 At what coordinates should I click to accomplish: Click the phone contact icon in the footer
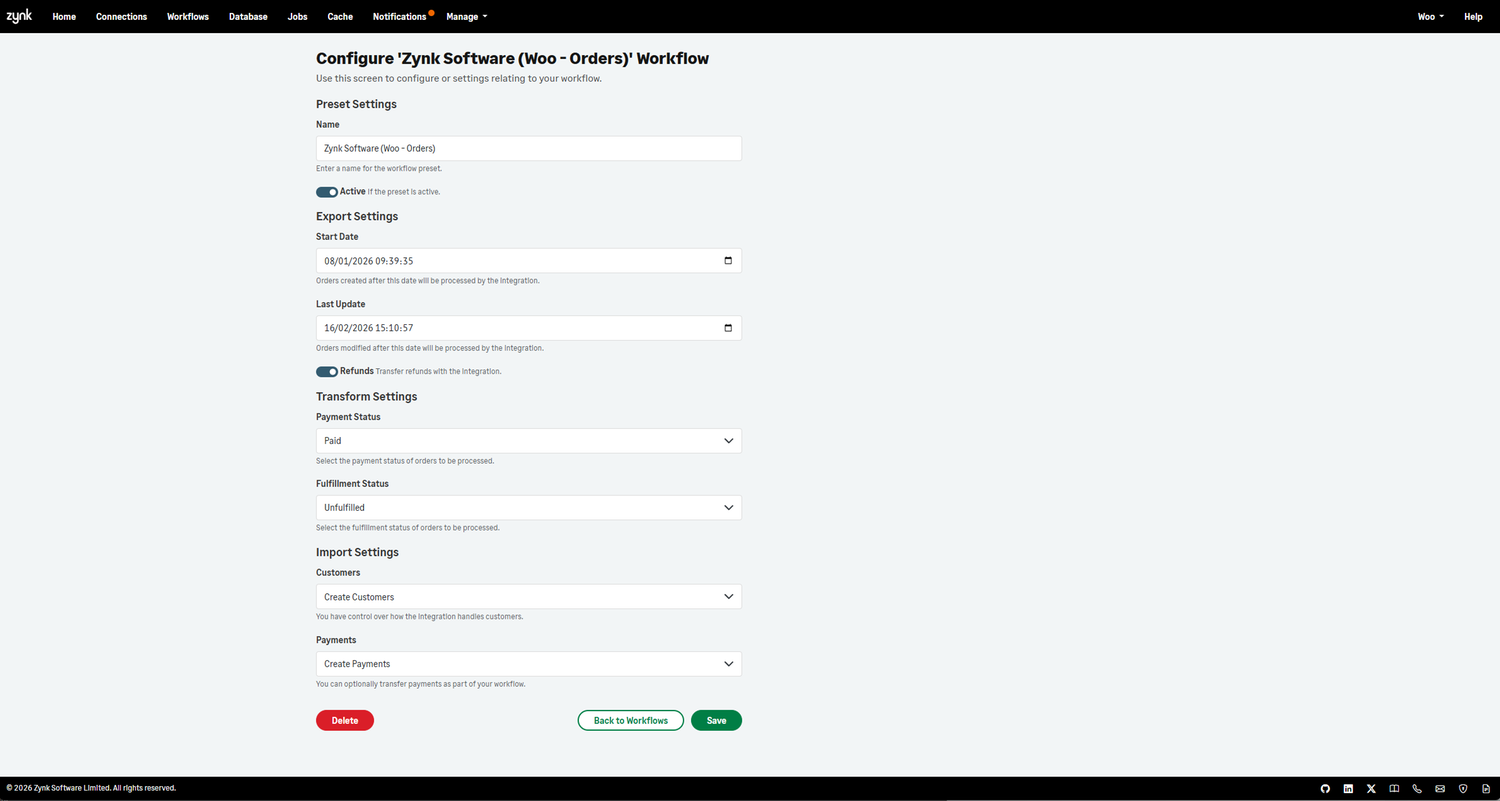click(x=1417, y=788)
